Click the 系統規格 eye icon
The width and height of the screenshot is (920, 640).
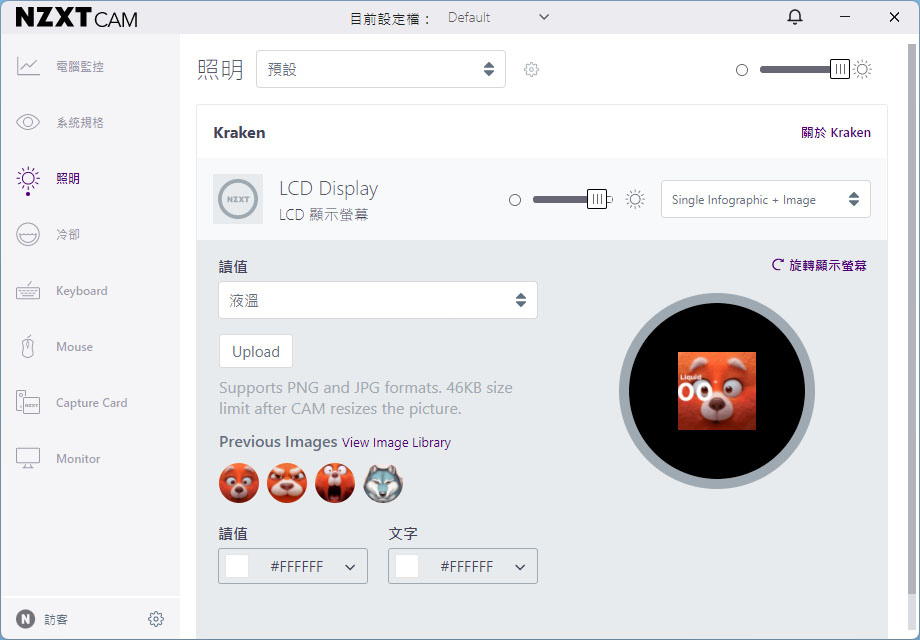pos(28,122)
